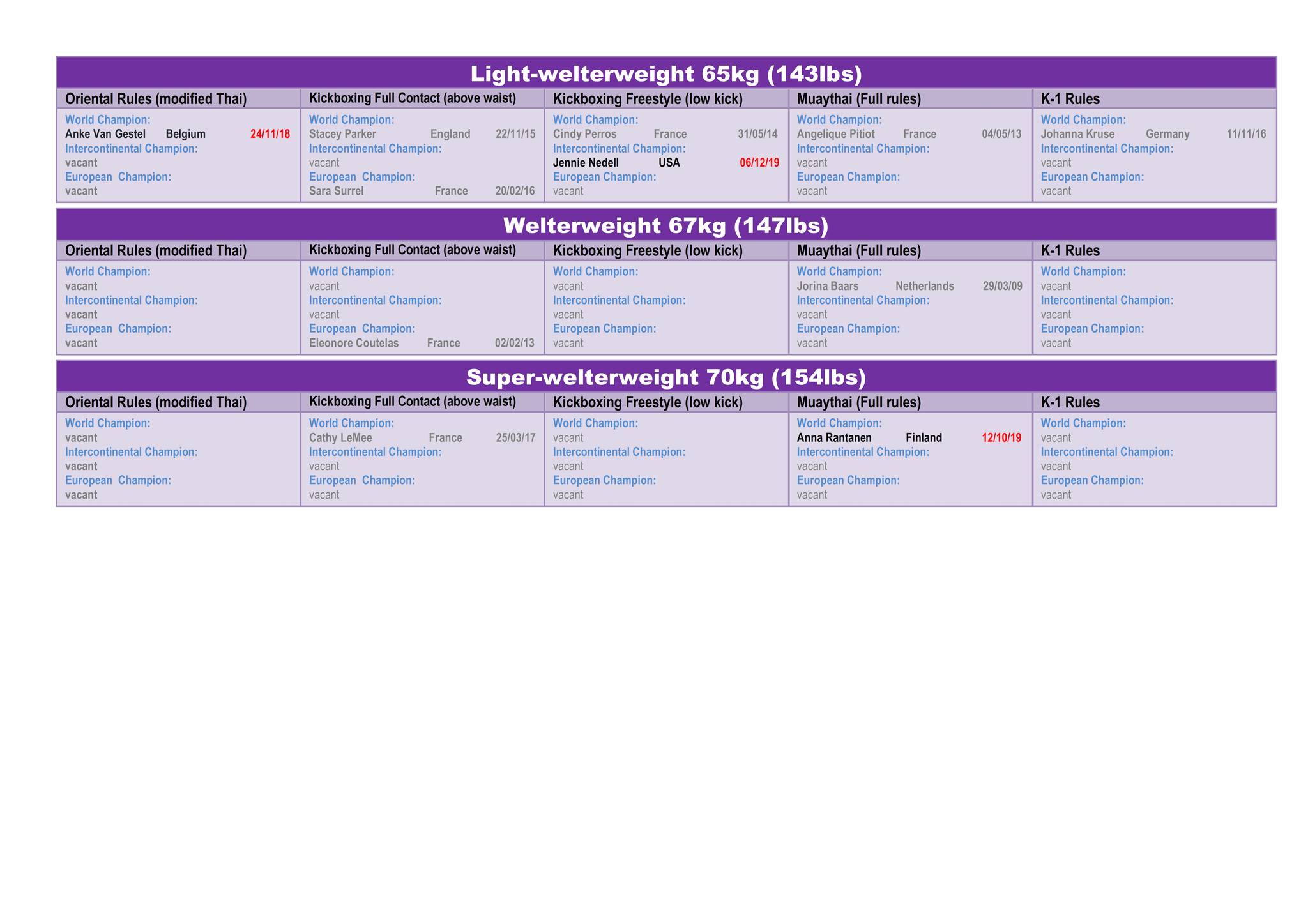This screenshot has width=1308, height=924.
Task: Select Finland next to Anna Rantanen
Action: coord(924,438)
